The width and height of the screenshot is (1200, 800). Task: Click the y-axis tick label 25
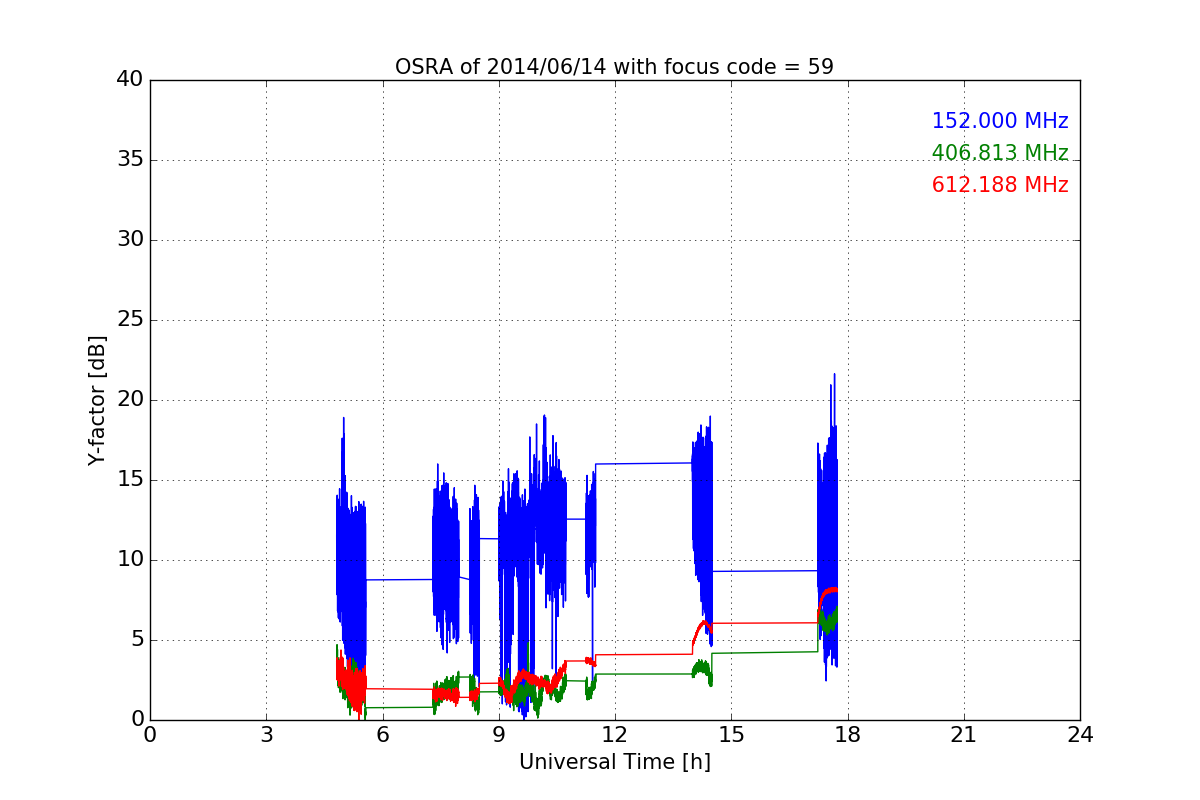pyautogui.click(x=130, y=320)
